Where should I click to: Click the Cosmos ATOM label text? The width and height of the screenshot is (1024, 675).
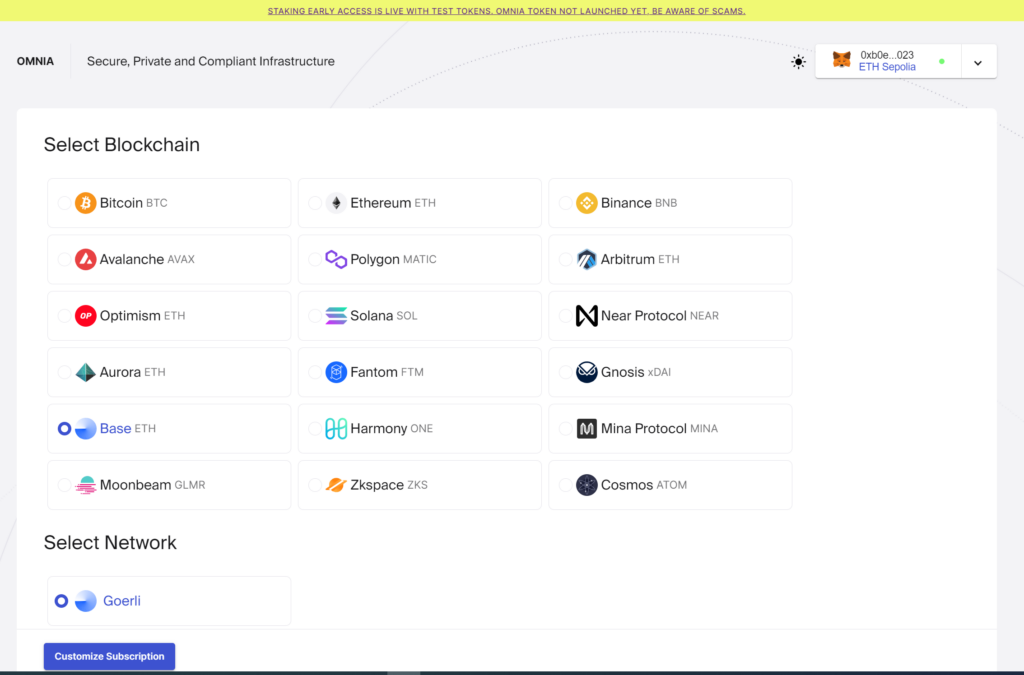pyautogui.click(x=643, y=485)
